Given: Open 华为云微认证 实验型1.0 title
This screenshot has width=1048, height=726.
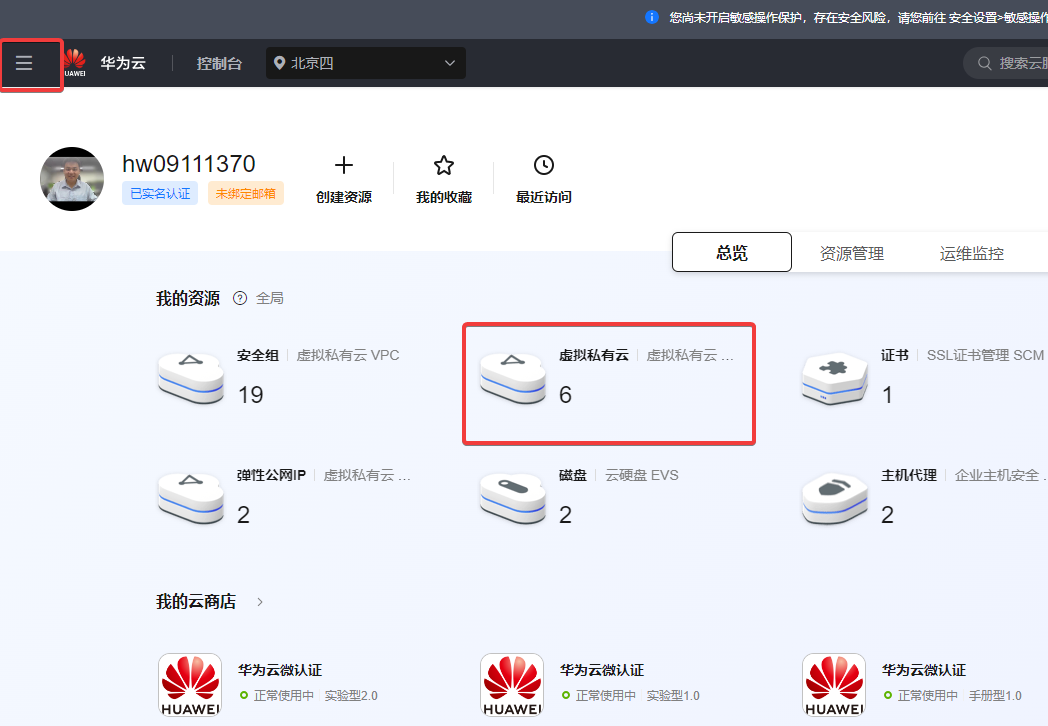Looking at the screenshot, I should 602,670.
